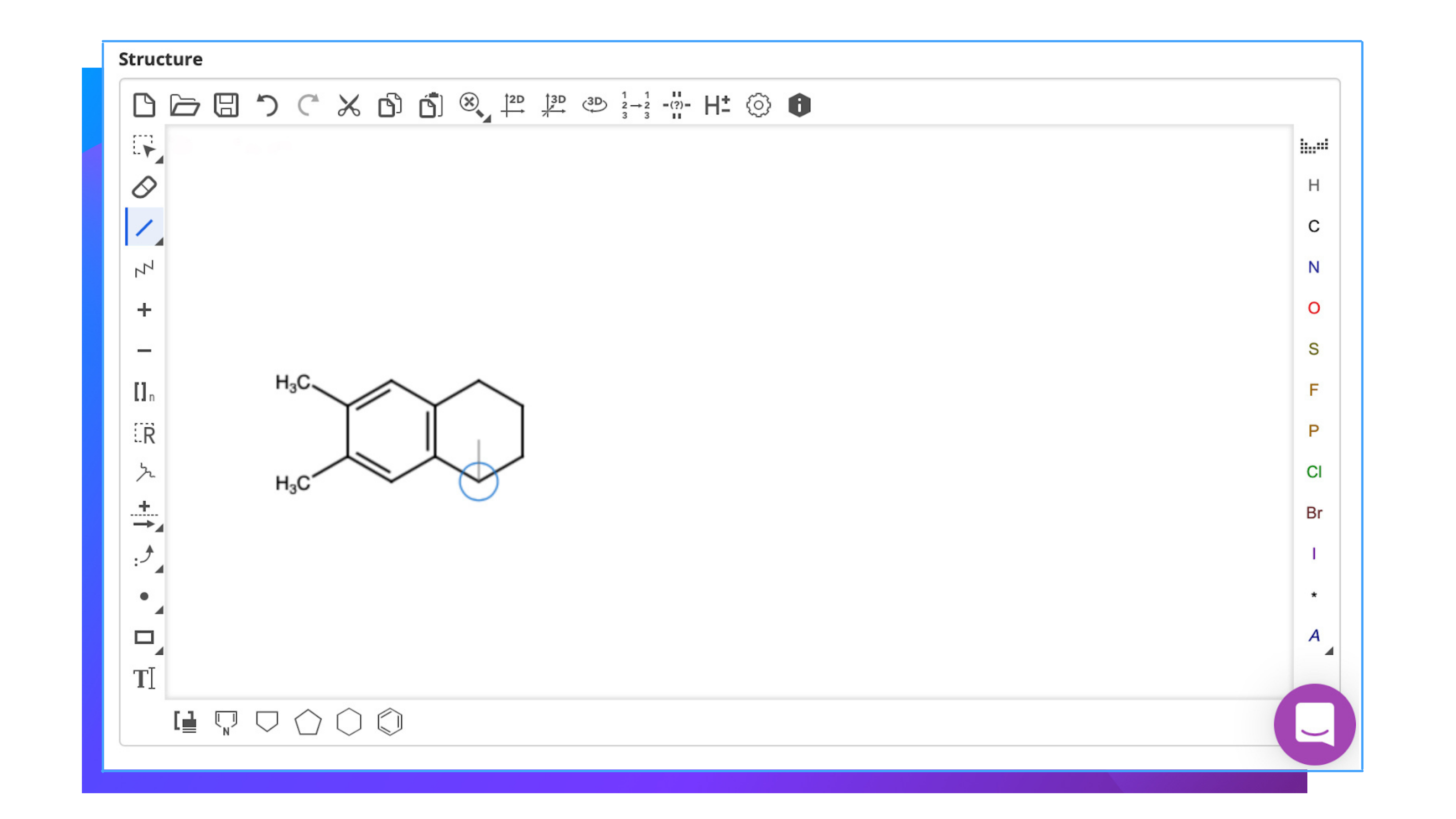Image resolution: width=1456 pixels, height=819 pixels.
Task: Select the positive charge plus tool
Action: pos(144,310)
